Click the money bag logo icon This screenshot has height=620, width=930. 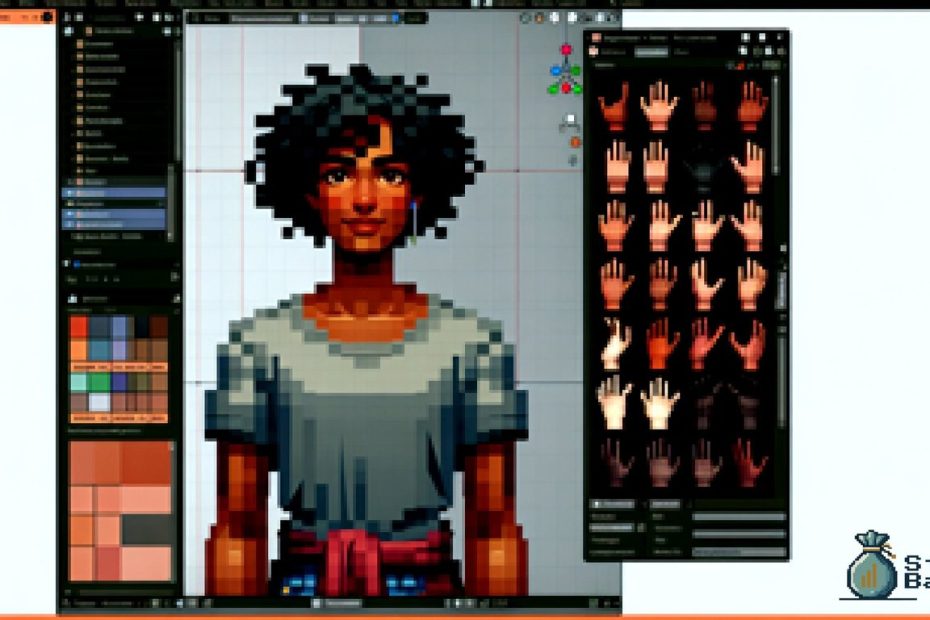(x=871, y=565)
